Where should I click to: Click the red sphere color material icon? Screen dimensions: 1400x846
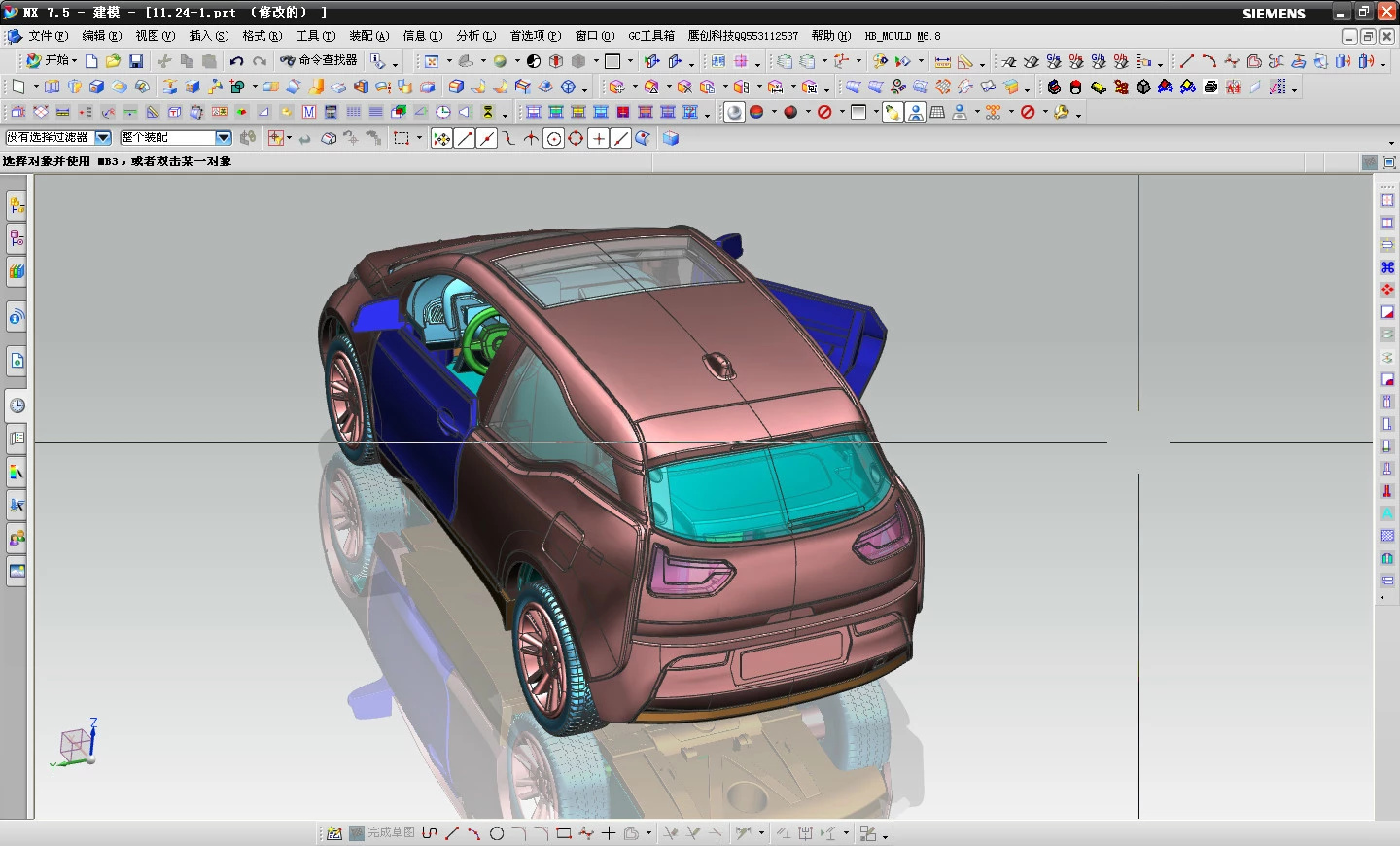click(790, 112)
